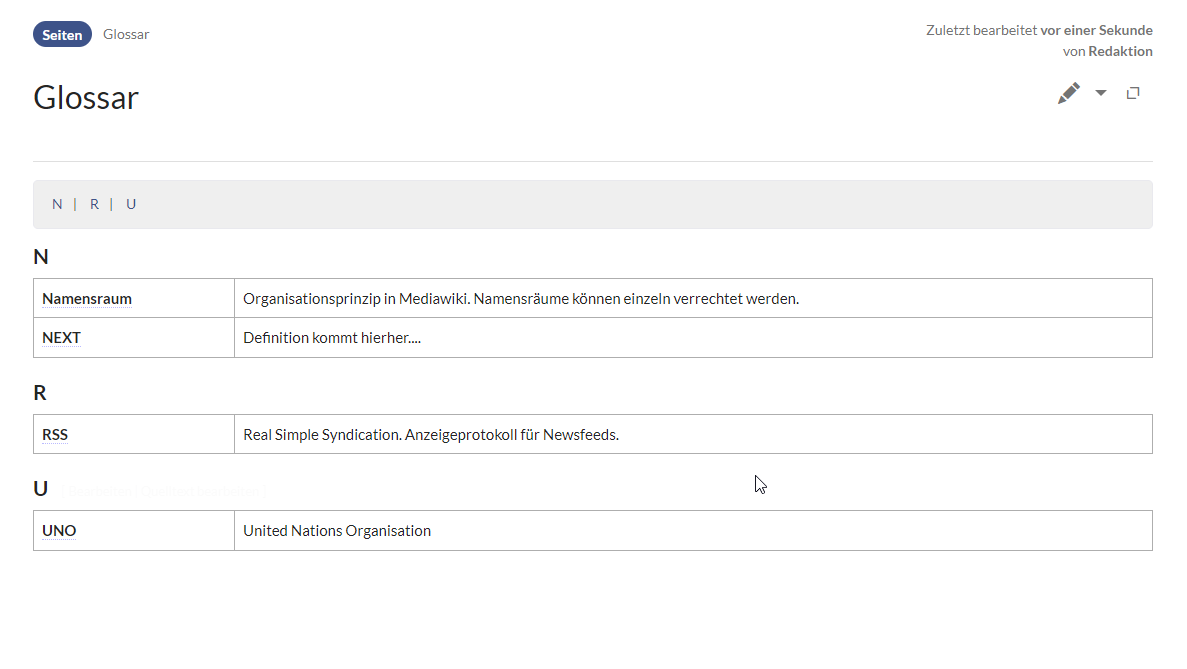The image size is (1187, 669).
Task: Jump to letter R in index bar
Action: click(x=94, y=204)
